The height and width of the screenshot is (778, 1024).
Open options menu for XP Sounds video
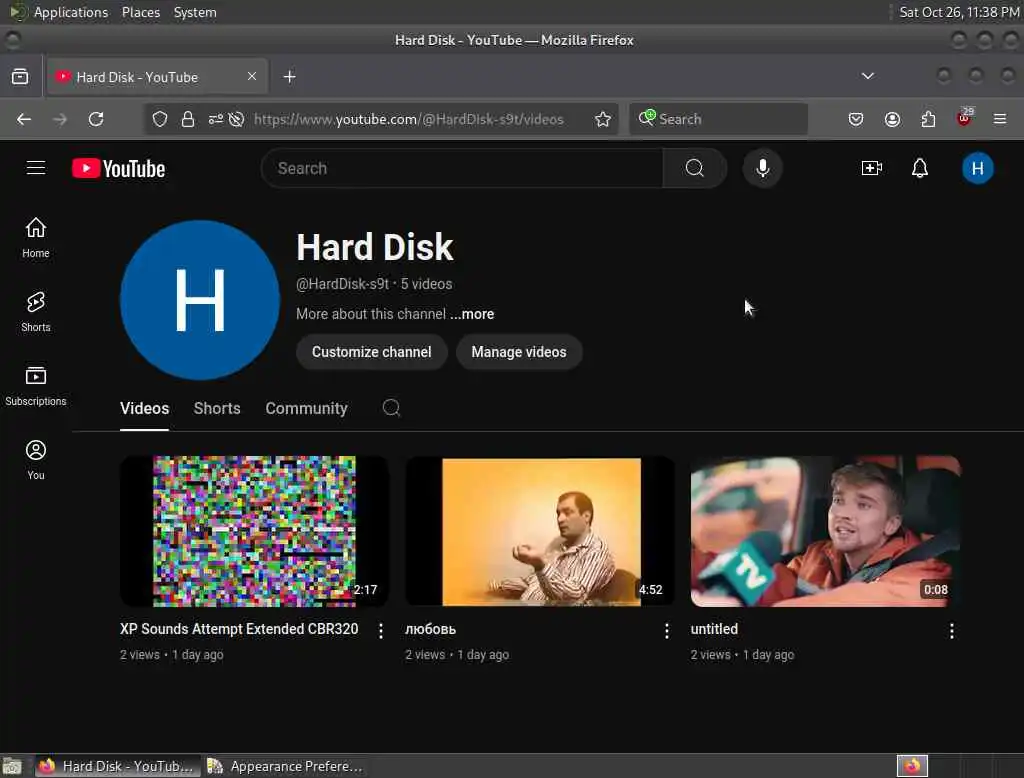[x=381, y=630]
